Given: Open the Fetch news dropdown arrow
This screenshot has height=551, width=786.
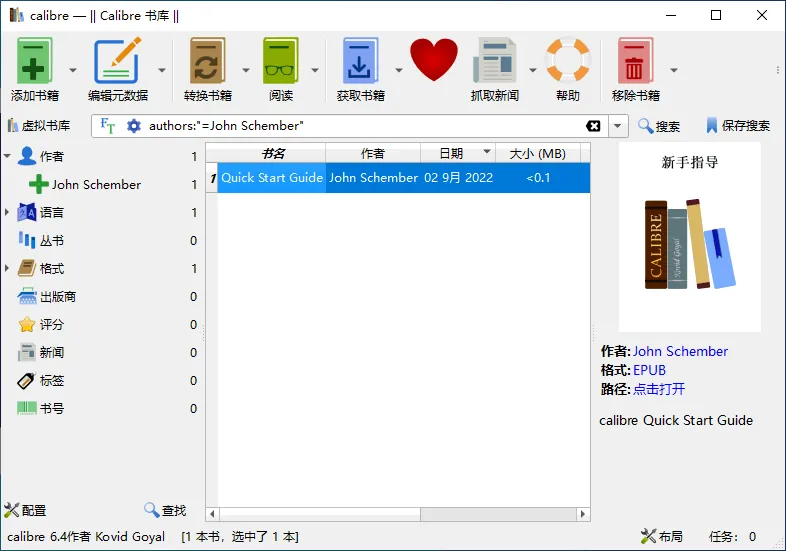Looking at the screenshot, I should pyautogui.click(x=533, y=70).
